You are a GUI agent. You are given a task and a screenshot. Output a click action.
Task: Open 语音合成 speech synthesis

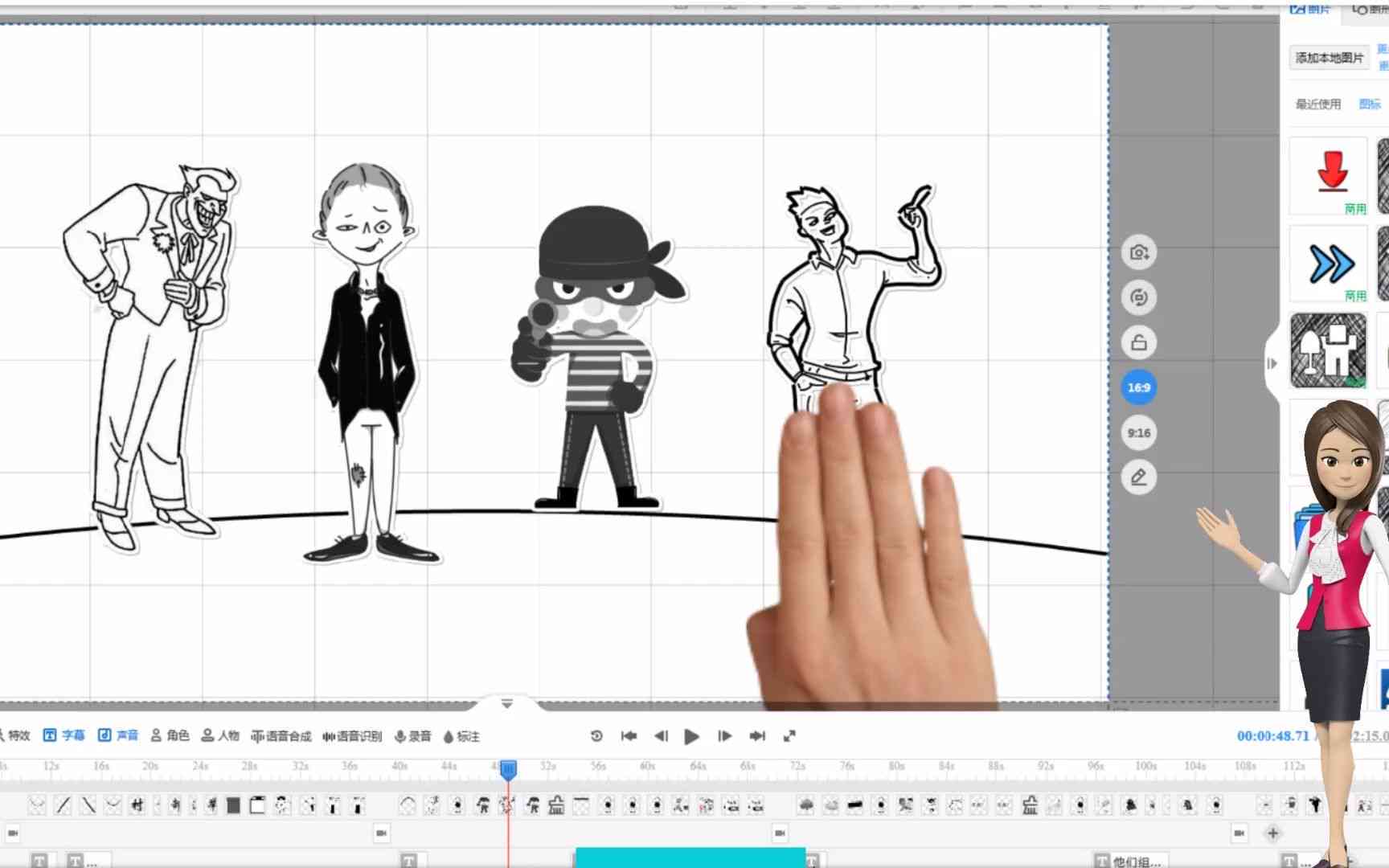click(x=281, y=735)
